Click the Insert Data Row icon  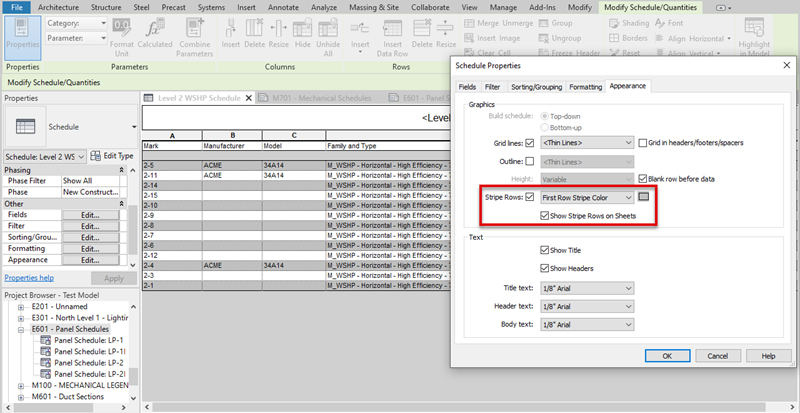[392, 29]
